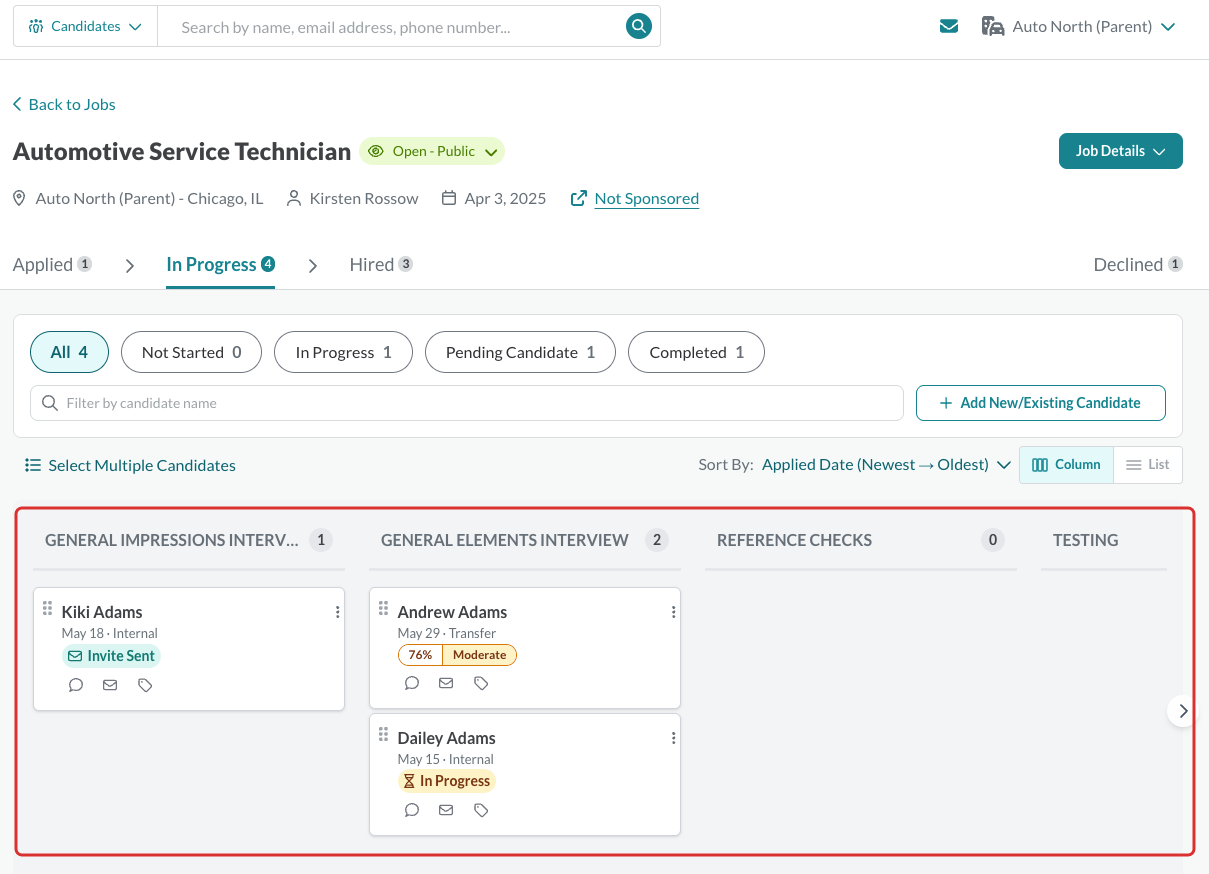Click Add New/Existing Candidate button
The image size is (1209, 874).
pyautogui.click(x=1041, y=403)
